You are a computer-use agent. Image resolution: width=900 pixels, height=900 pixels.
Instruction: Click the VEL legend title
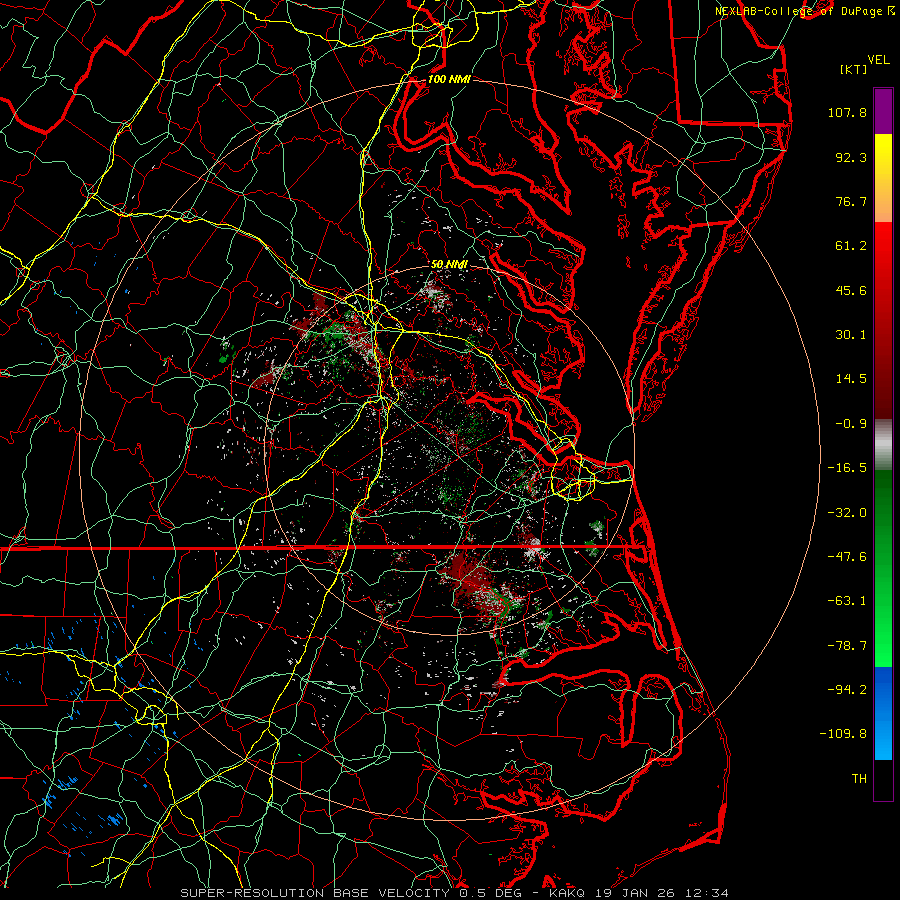tap(878, 60)
